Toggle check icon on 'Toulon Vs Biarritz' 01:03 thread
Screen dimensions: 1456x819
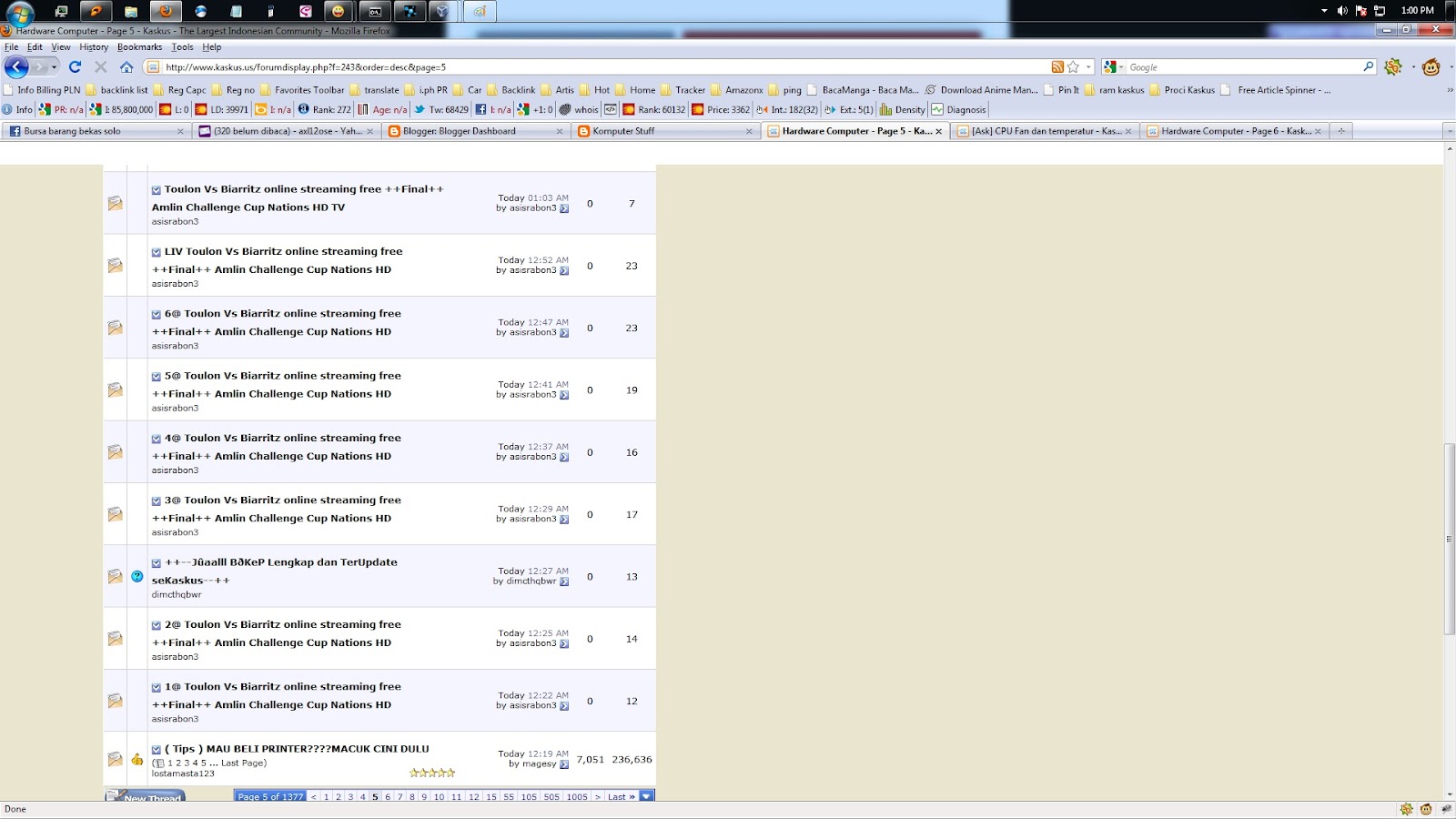click(157, 190)
